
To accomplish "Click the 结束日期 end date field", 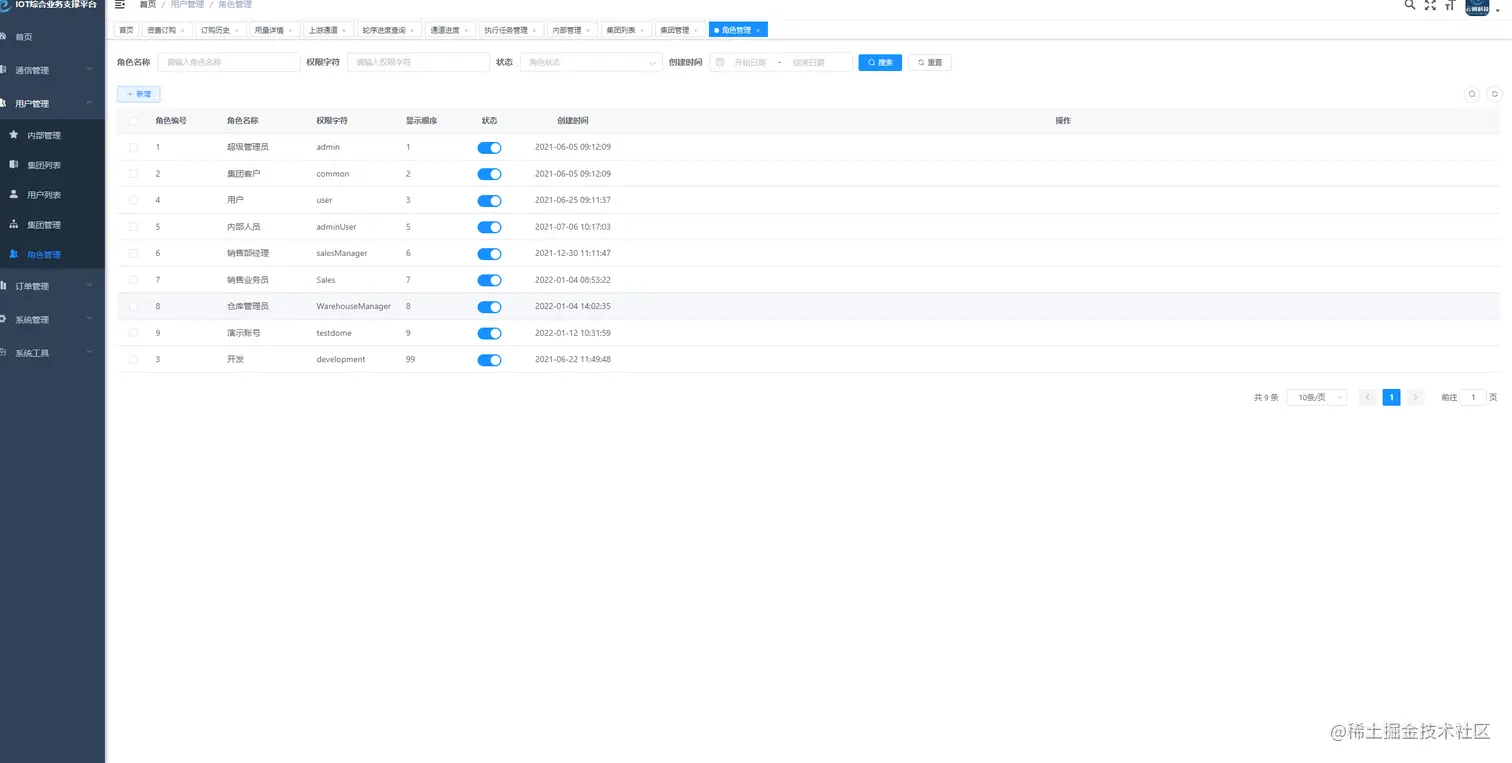I will [x=809, y=62].
